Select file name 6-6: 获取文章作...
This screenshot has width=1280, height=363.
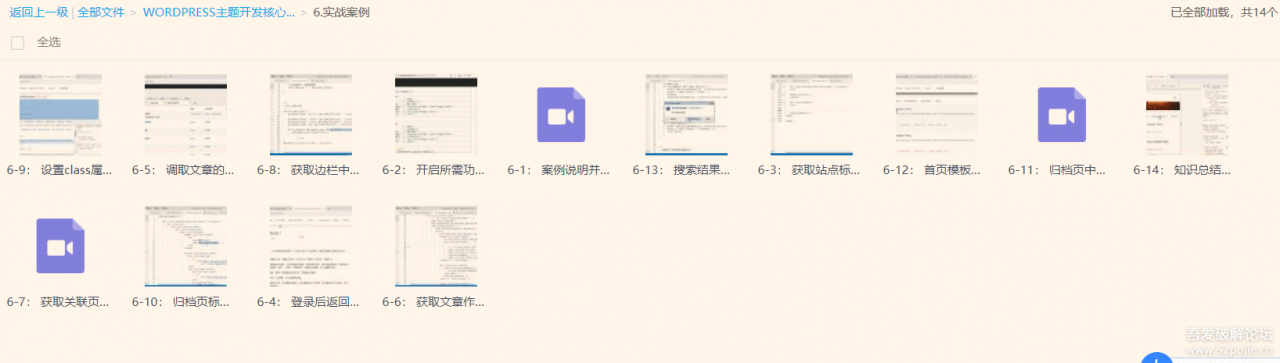(x=433, y=301)
